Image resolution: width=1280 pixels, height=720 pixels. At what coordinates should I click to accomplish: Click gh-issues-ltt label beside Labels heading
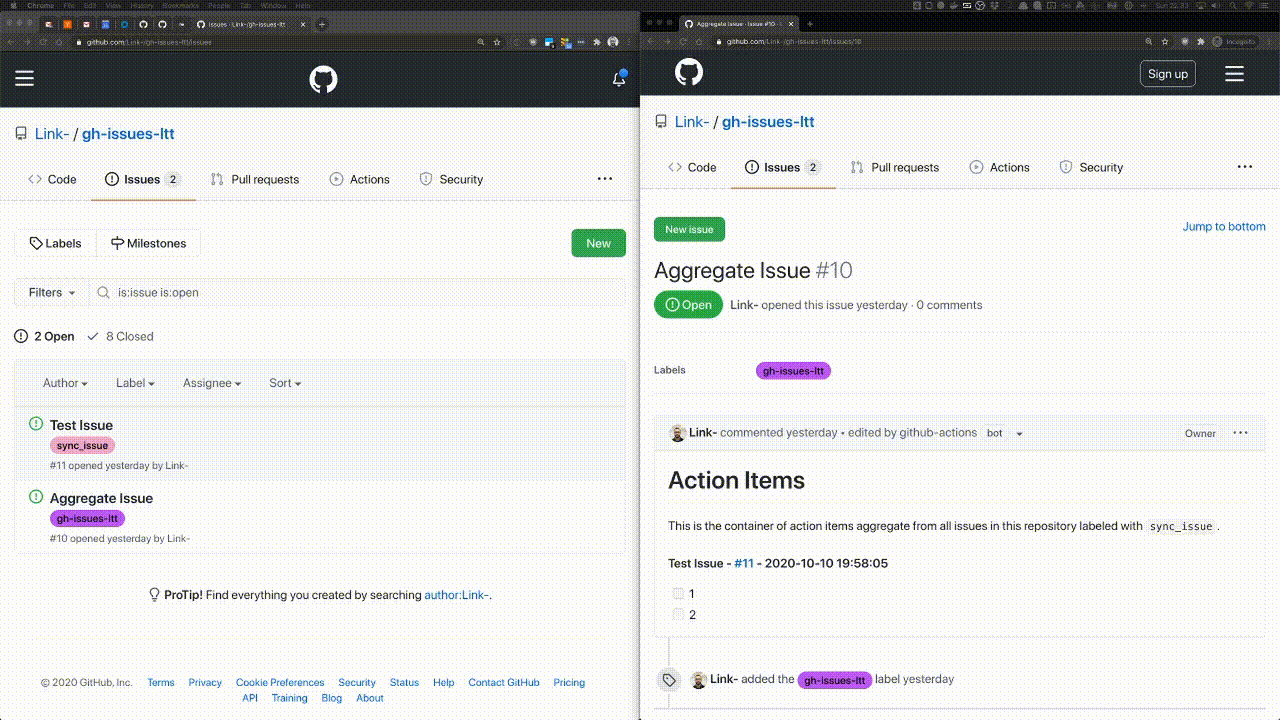[x=793, y=371]
